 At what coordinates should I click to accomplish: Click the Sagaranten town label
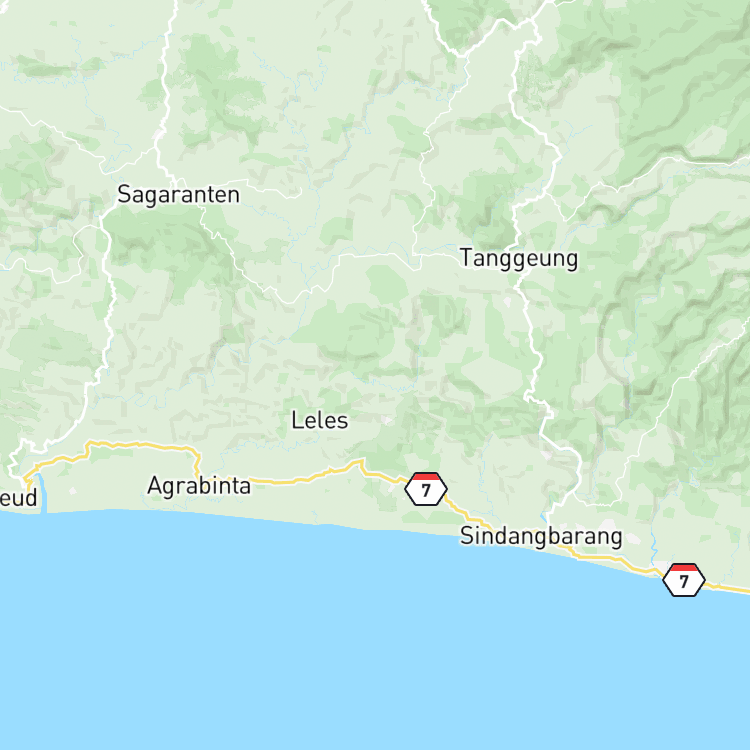point(178,195)
